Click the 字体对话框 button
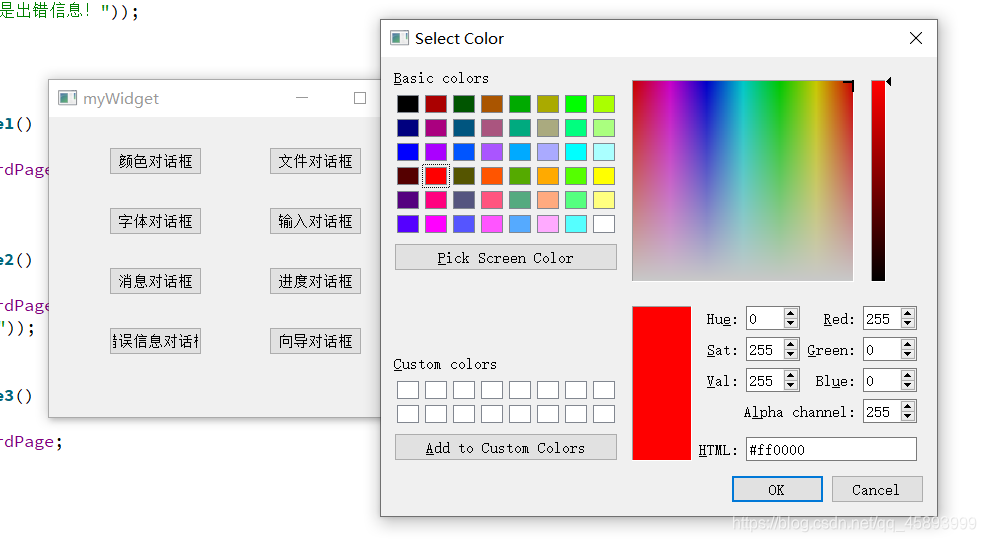 tap(155, 221)
